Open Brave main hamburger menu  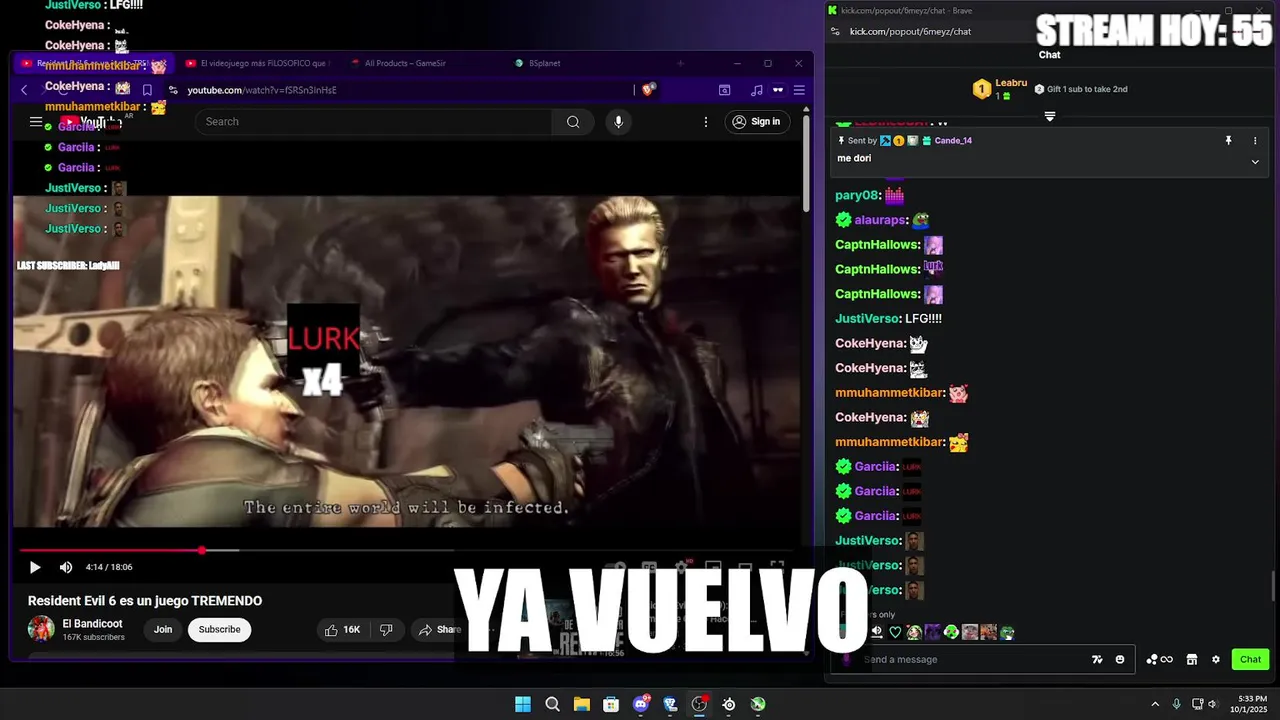pyautogui.click(x=799, y=90)
